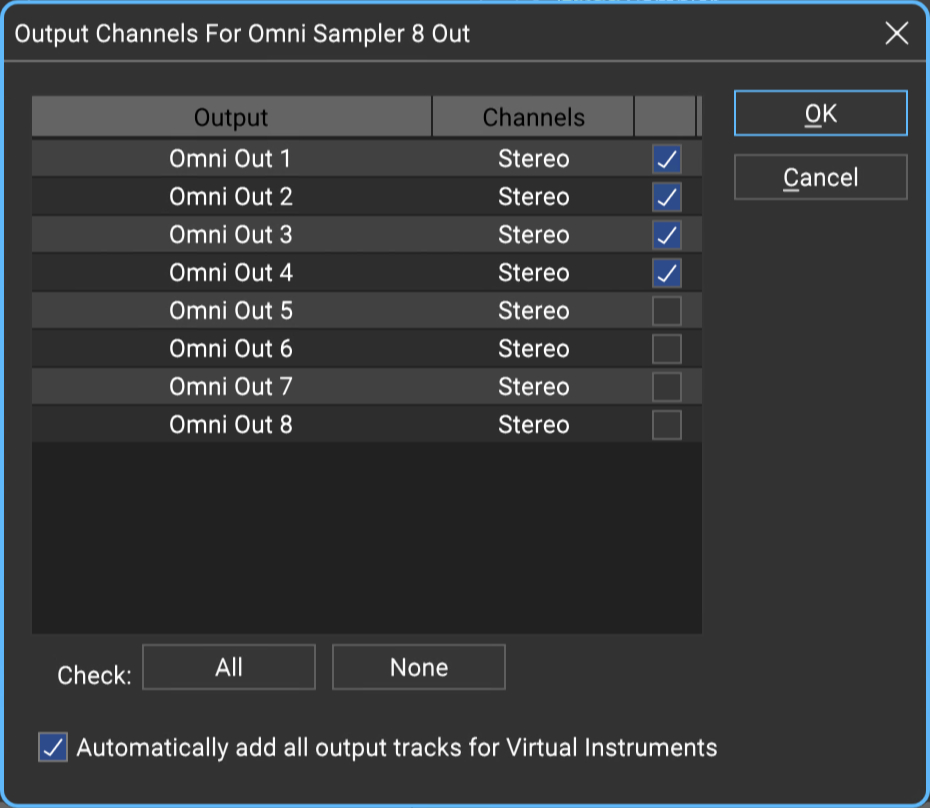930x808 pixels.
Task: Enable the Omni Out 5 checkbox
Action: pyautogui.click(x=667, y=311)
